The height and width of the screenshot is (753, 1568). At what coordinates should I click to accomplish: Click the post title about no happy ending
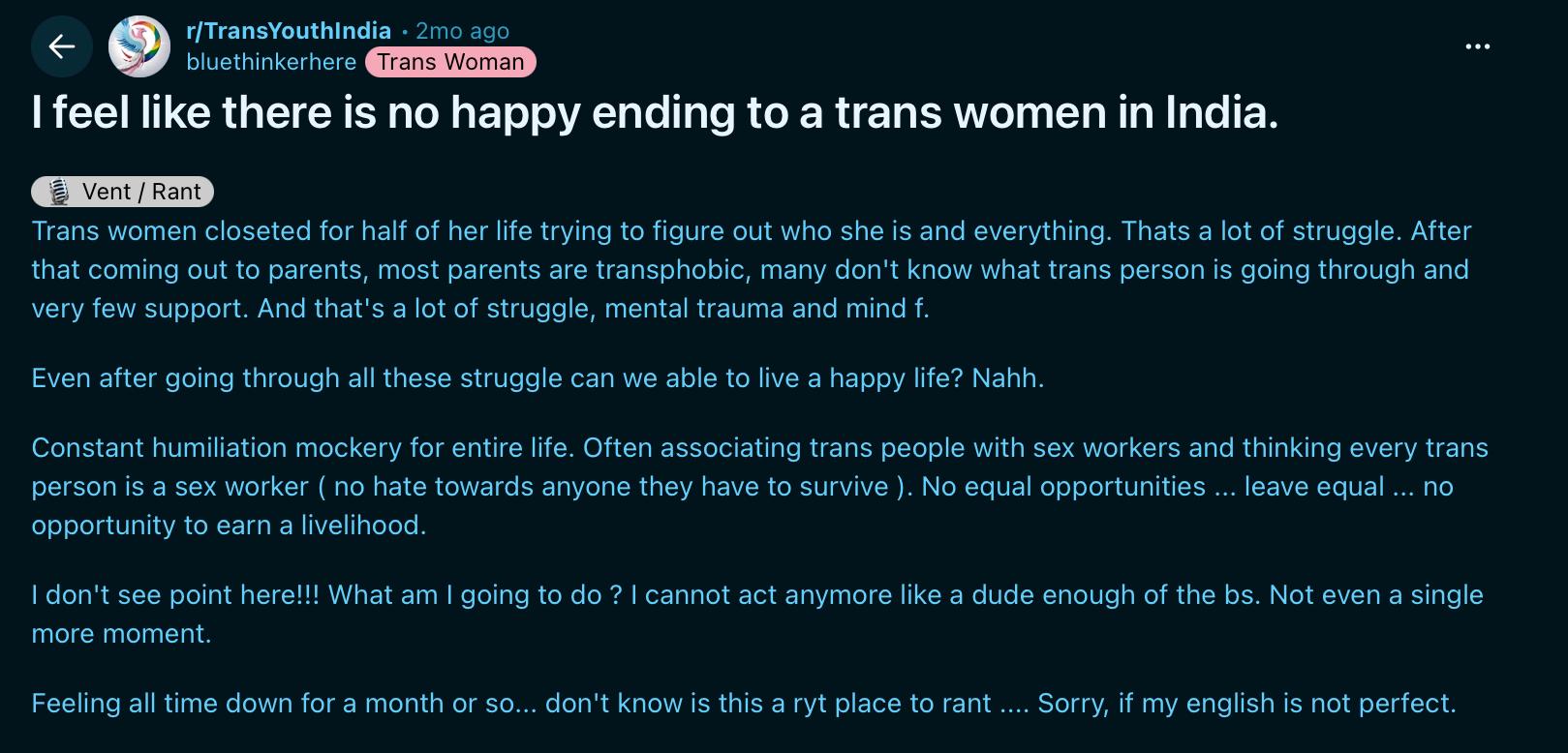click(655, 113)
